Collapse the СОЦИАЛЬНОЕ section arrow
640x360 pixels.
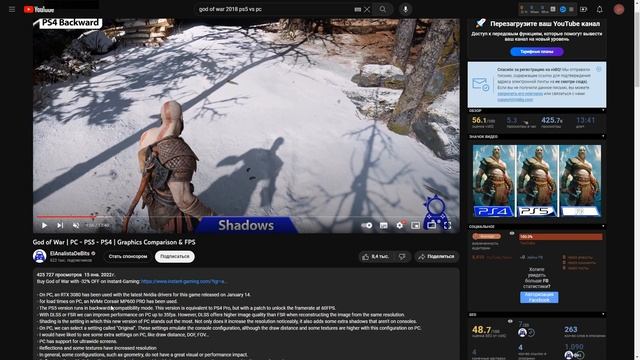(603, 227)
